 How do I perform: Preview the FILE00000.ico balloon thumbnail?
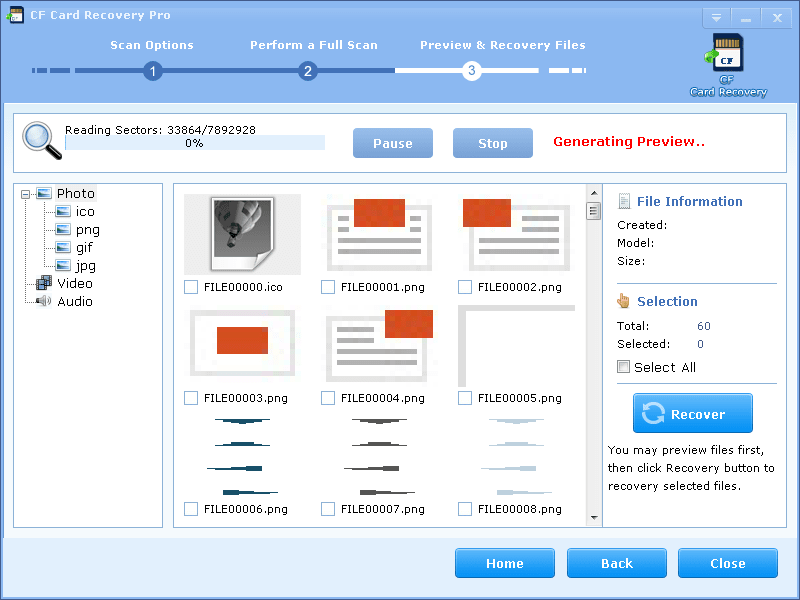242,234
